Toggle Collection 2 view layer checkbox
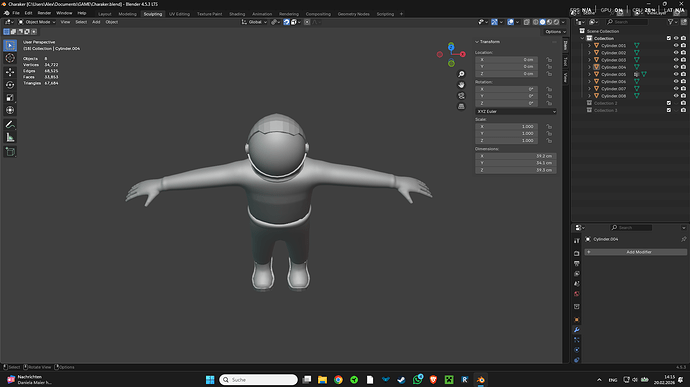The image size is (690, 387). 669,103
